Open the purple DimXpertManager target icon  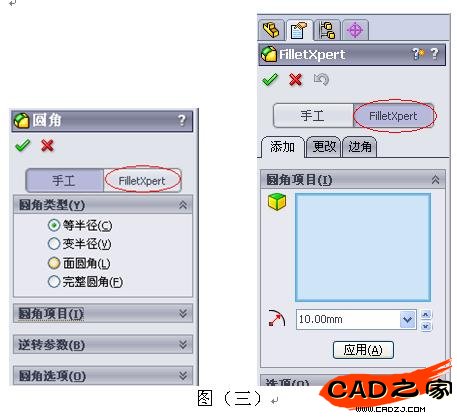[355, 30]
